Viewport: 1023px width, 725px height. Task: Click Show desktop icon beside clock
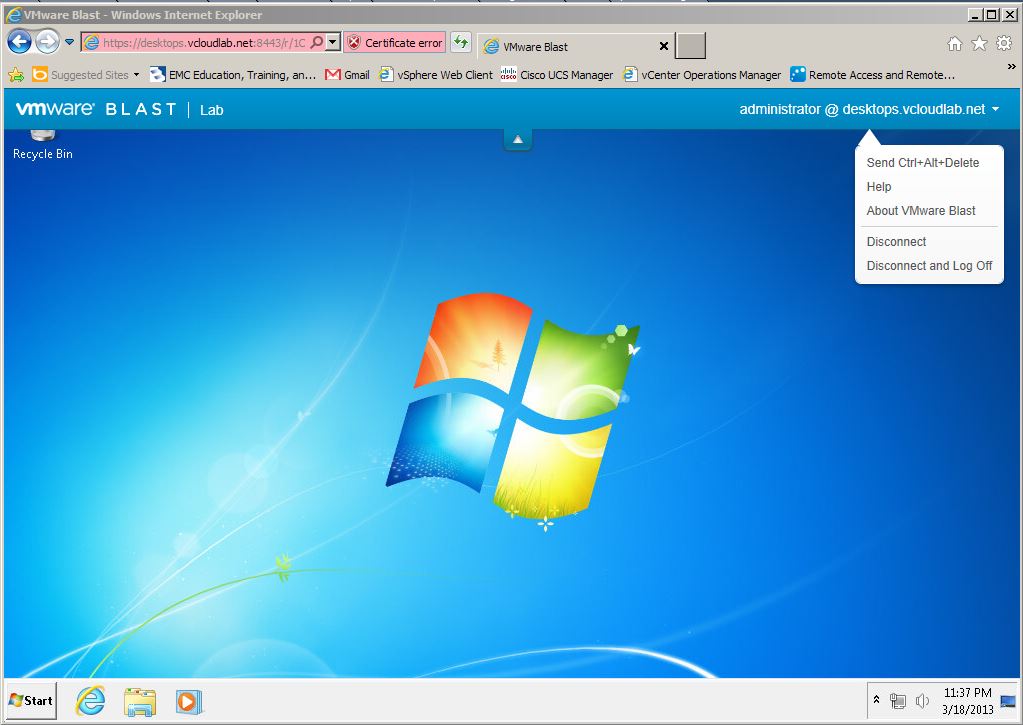click(x=1009, y=702)
